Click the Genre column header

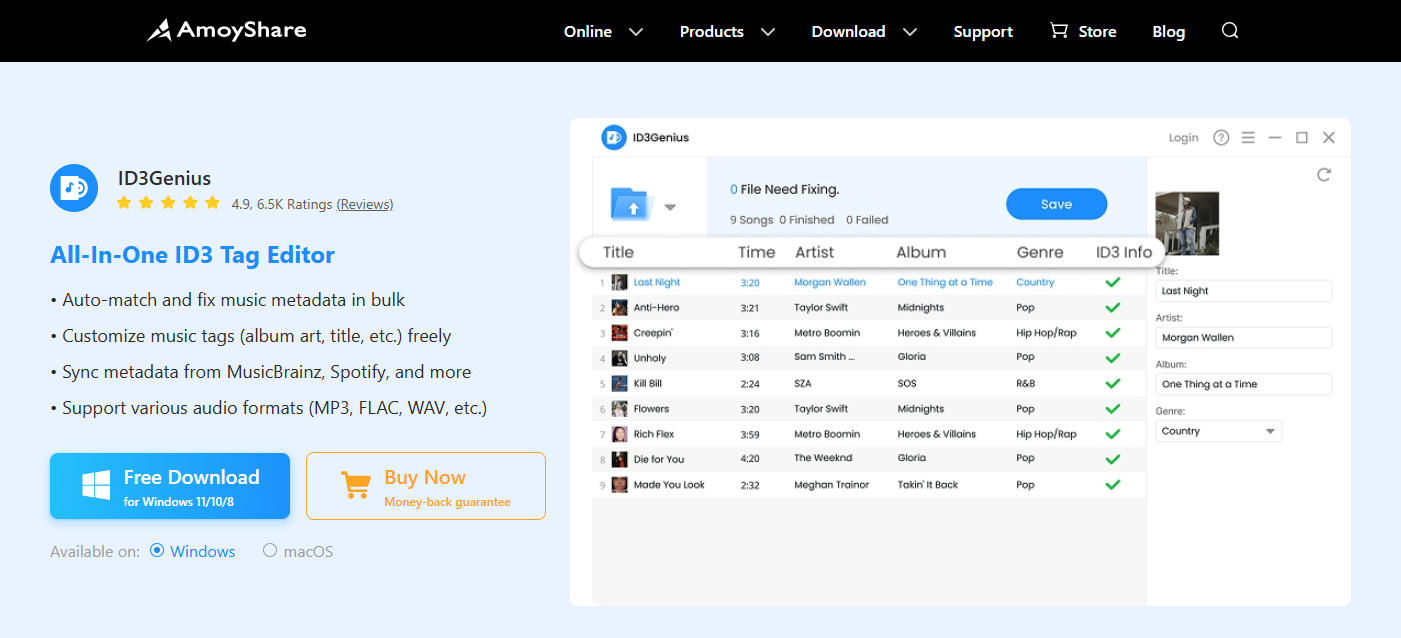click(x=1040, y=252)
